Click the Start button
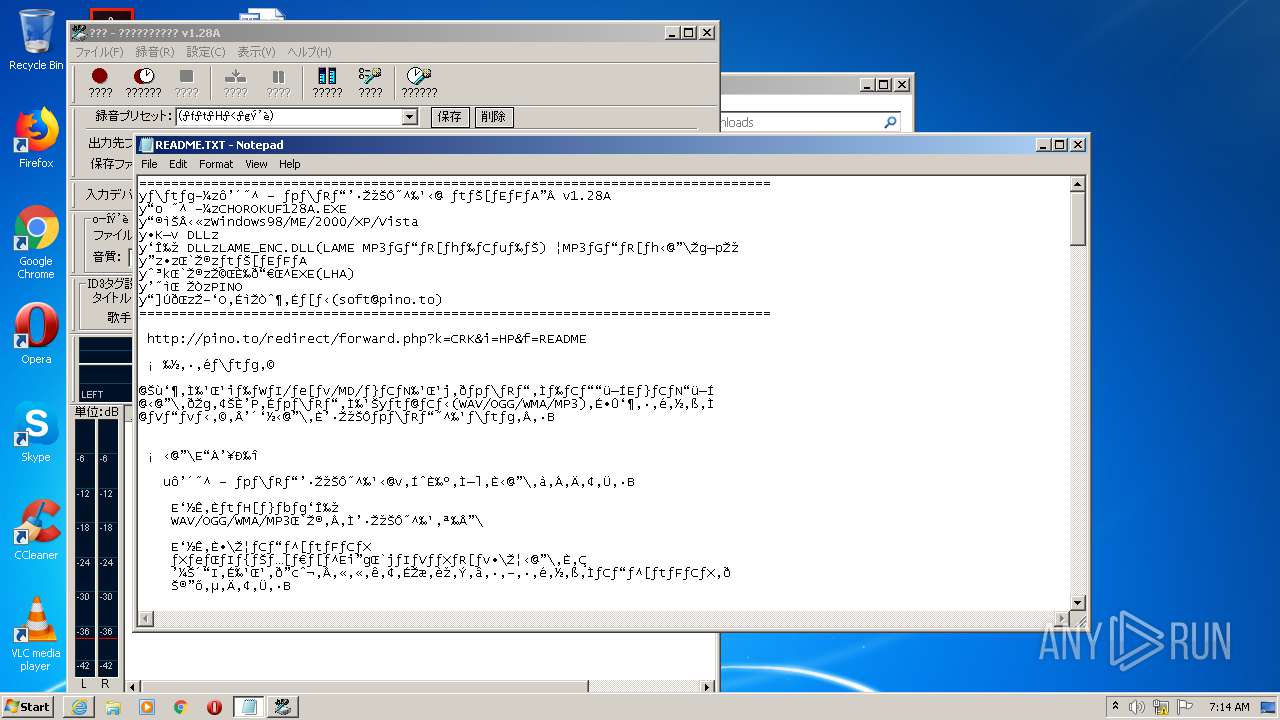Image resolution: width=1280 pixels, height=720 pixels. coord(28,706)
